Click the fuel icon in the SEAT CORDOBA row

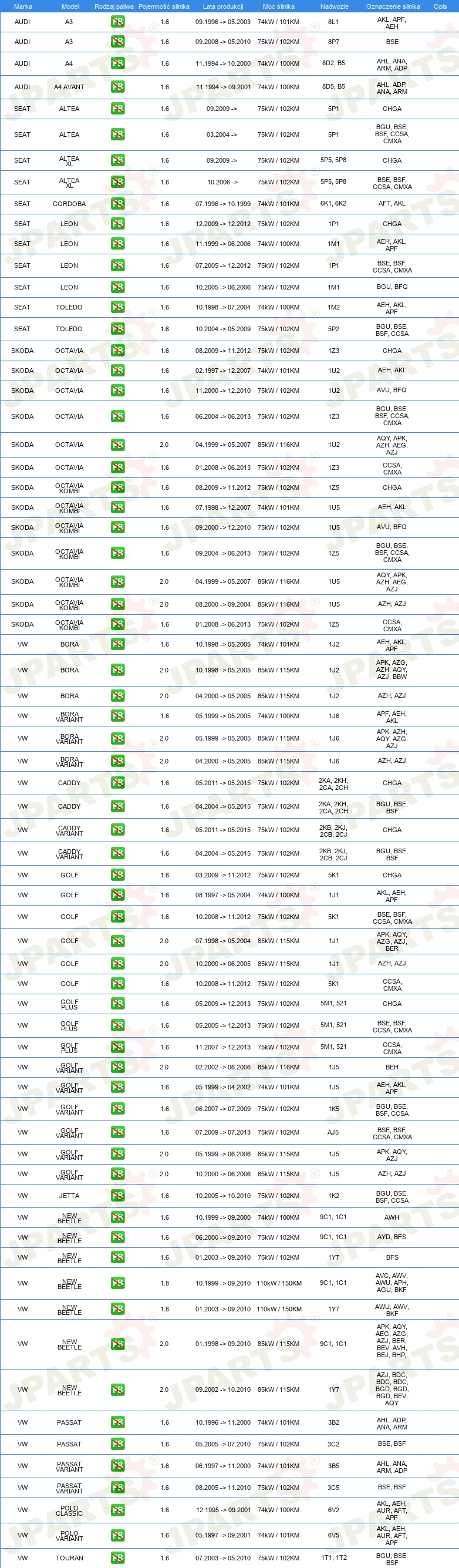[117, 204]
